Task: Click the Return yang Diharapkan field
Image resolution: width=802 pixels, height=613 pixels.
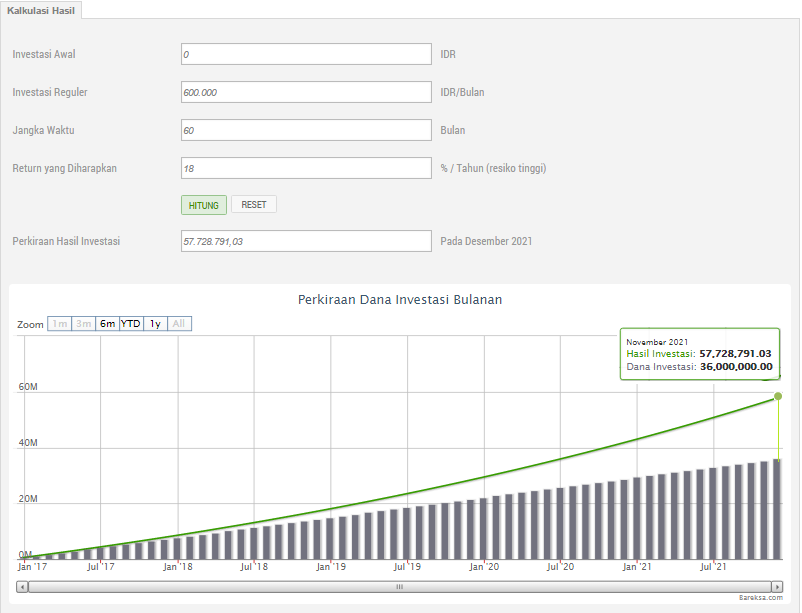Action: pos(305,168)
